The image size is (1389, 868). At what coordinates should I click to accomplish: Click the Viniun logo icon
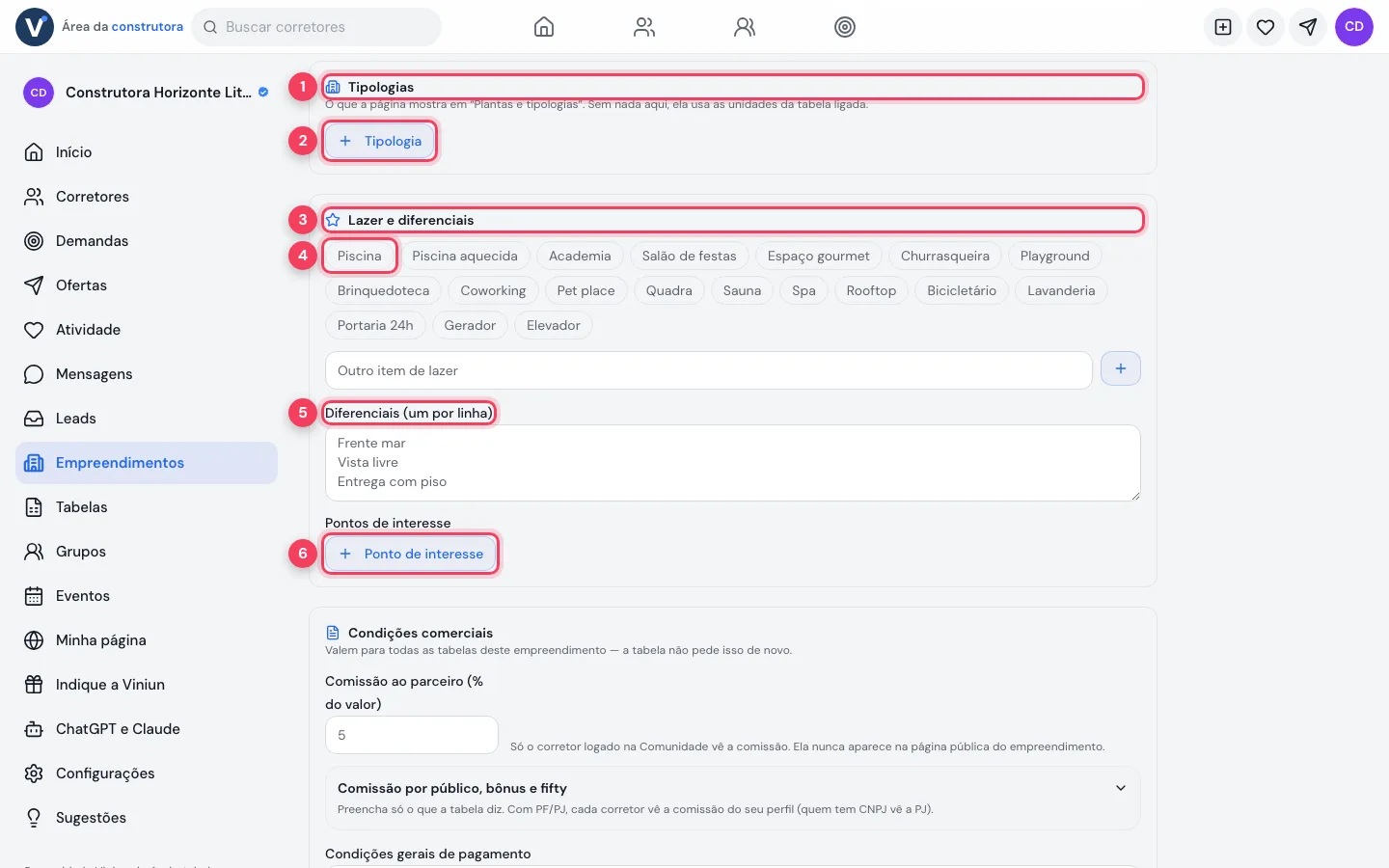(35, 27)
